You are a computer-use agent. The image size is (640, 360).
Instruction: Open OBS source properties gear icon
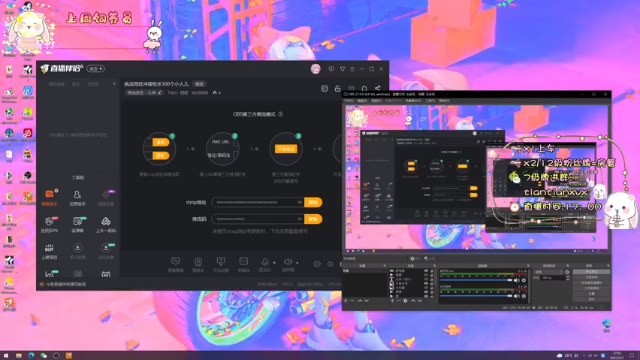tap(405, 301)
